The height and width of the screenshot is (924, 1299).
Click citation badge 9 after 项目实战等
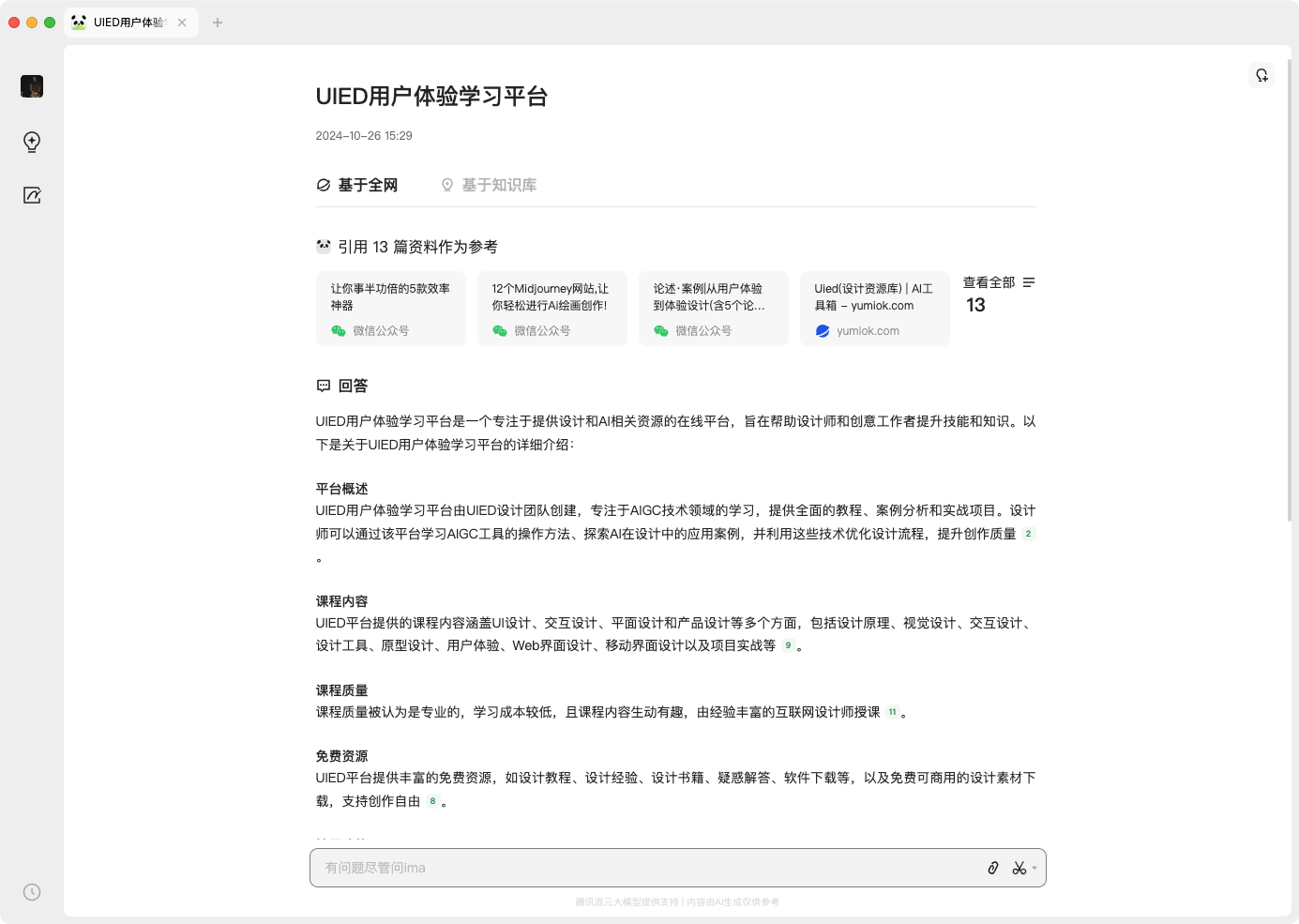tap(788, 645)
